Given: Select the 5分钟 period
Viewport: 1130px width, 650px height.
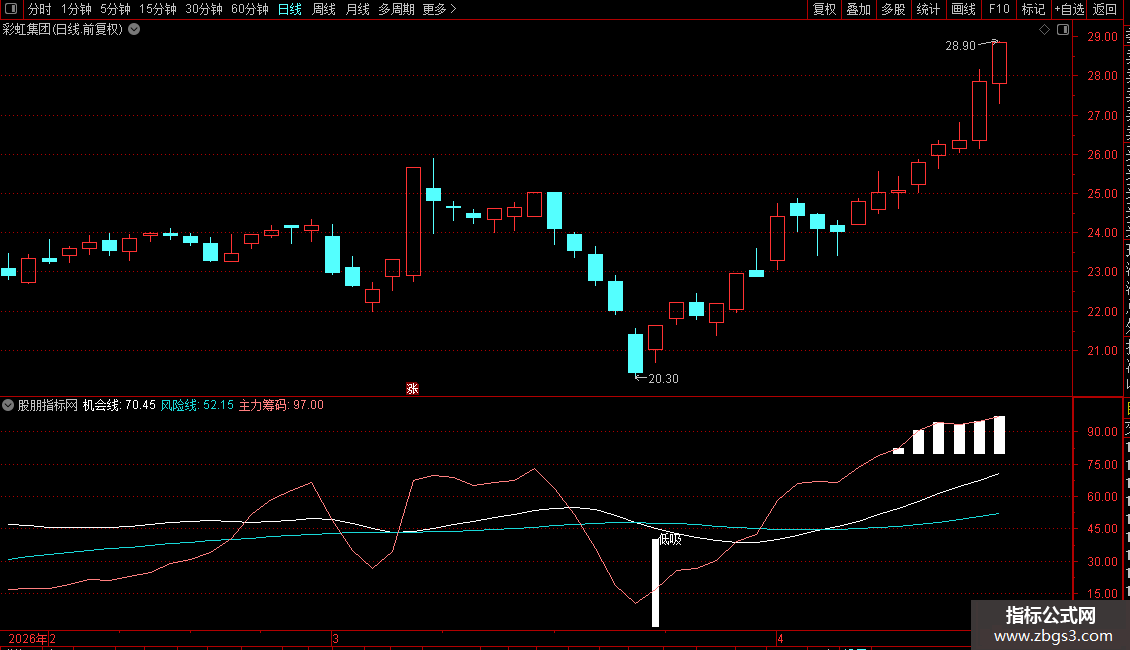Looking at the screenshot, I should click(115, 9).
